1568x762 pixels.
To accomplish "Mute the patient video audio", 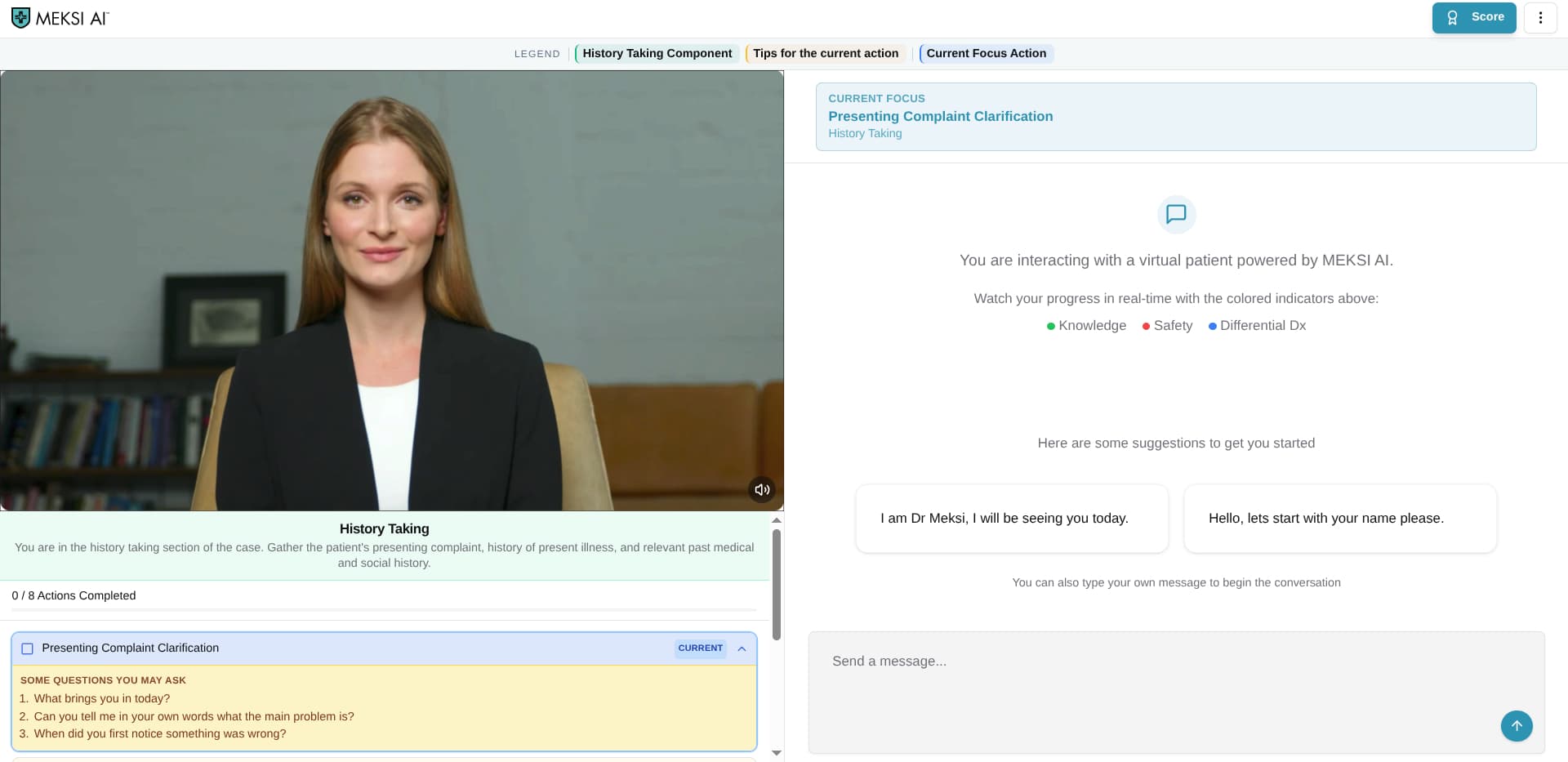I will pyautogui.click(x=761, y=490).
